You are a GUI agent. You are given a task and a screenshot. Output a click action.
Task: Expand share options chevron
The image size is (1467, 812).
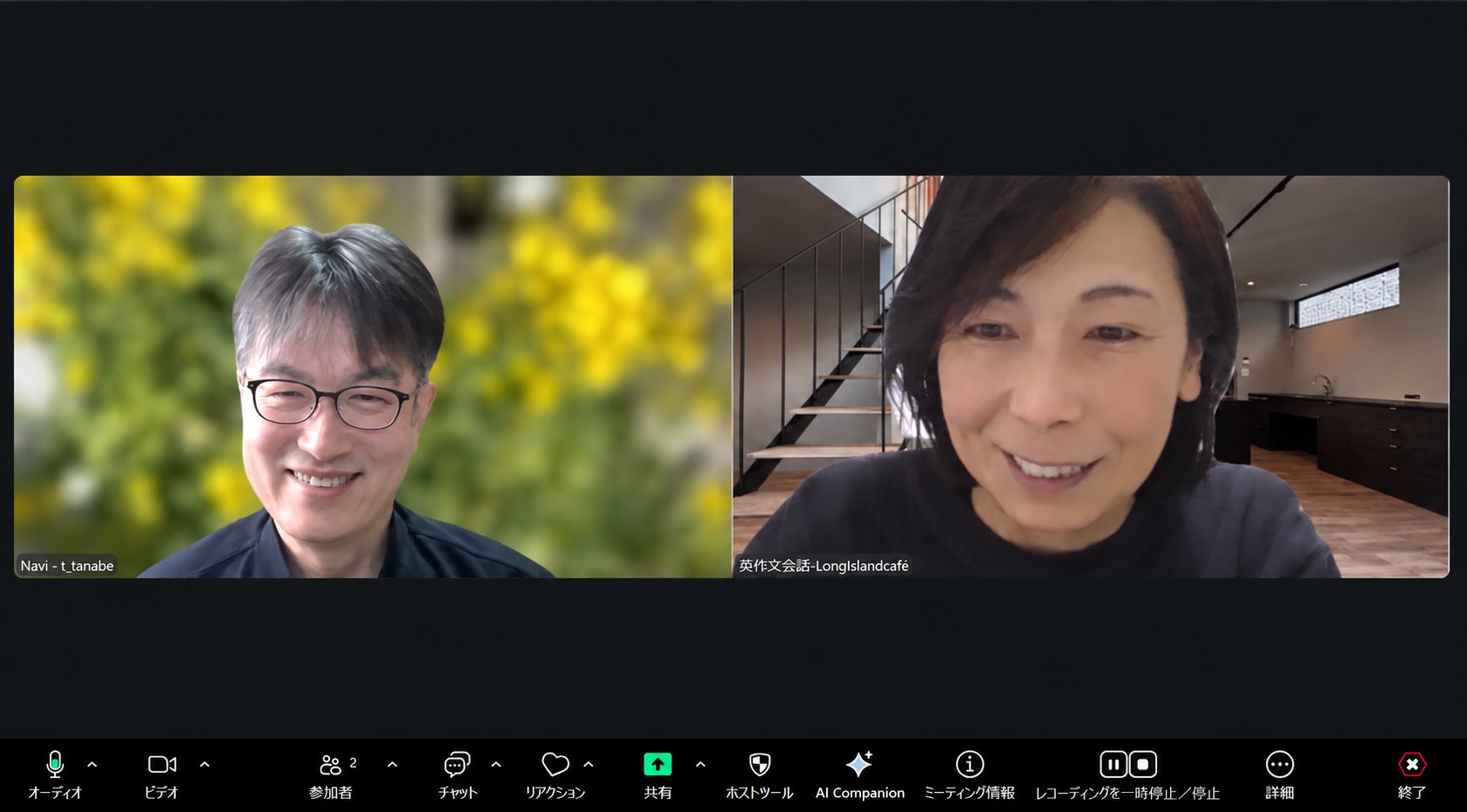click(701, 764)
